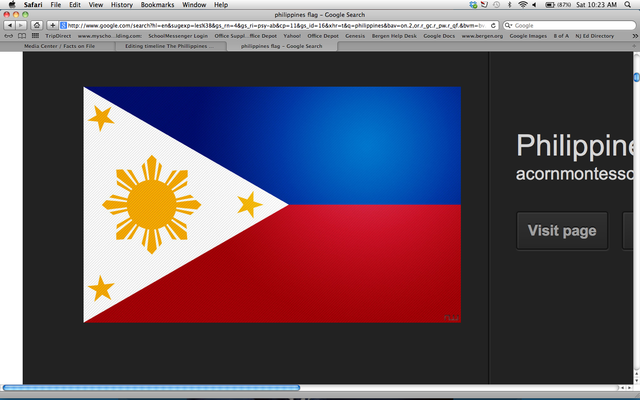
Task: Switch to Editing timeline The Phillippines tab
Action: (x=169, y=46)
